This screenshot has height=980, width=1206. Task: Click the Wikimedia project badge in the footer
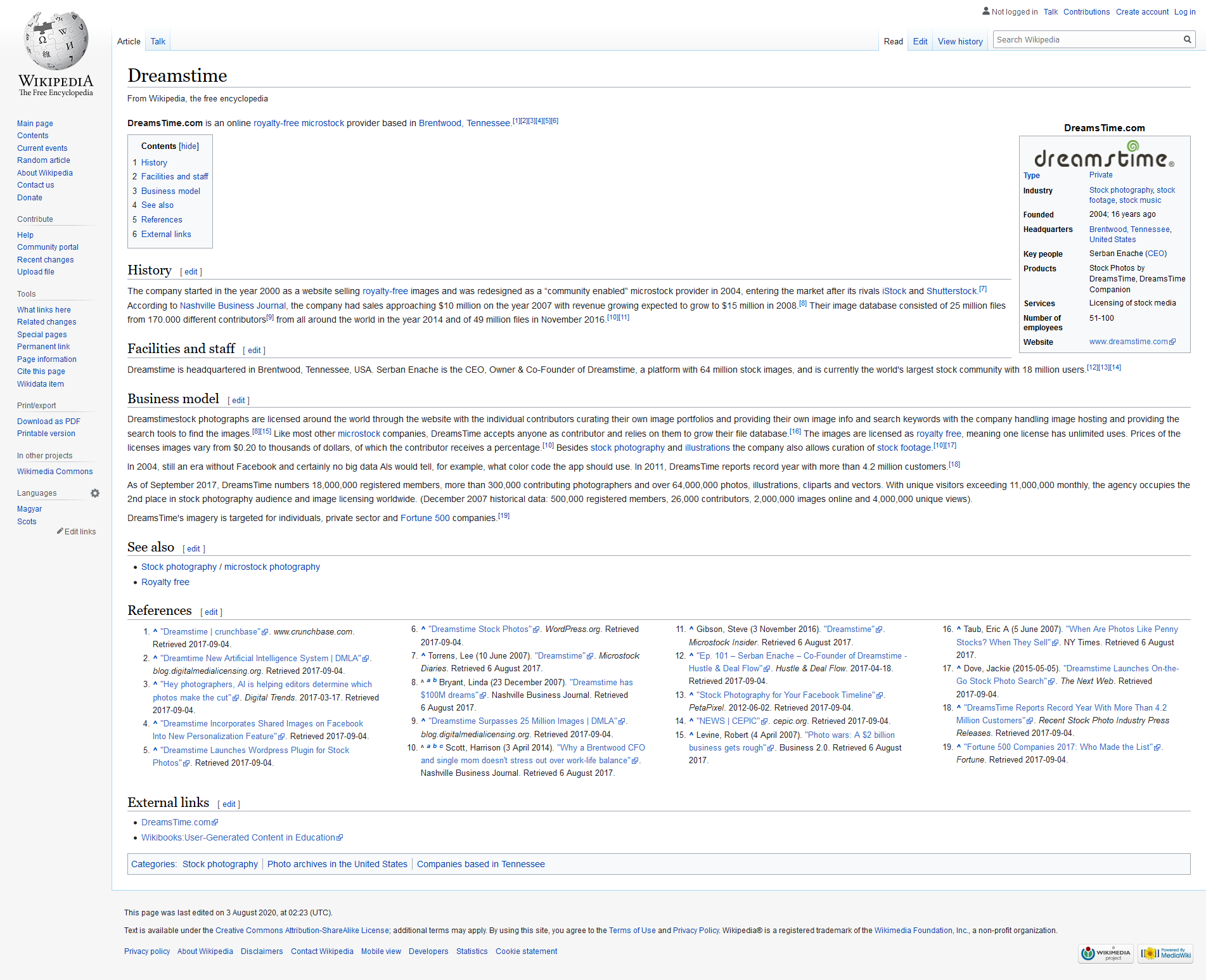(x=1107, y=953)
